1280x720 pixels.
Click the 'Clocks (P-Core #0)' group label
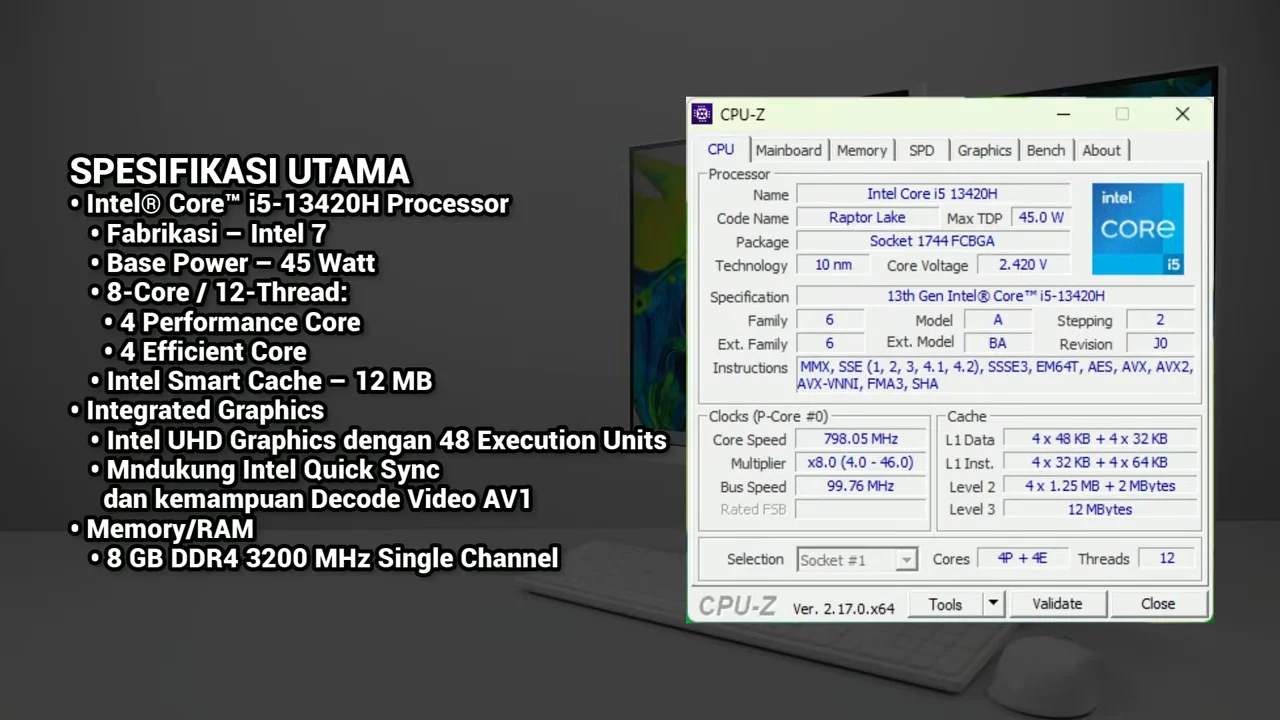[768, 416]
